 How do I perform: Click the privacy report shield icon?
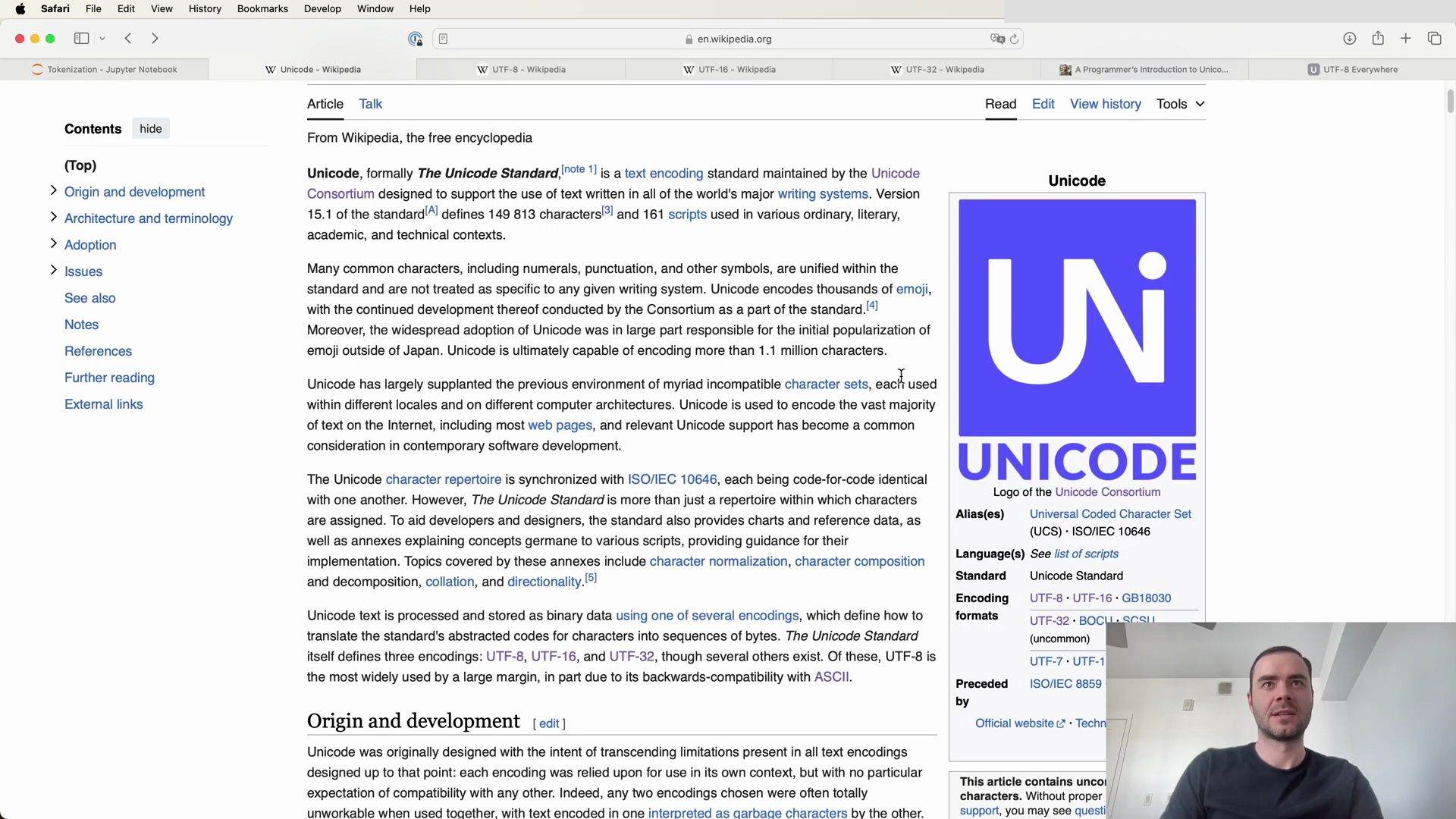(415, 39)
